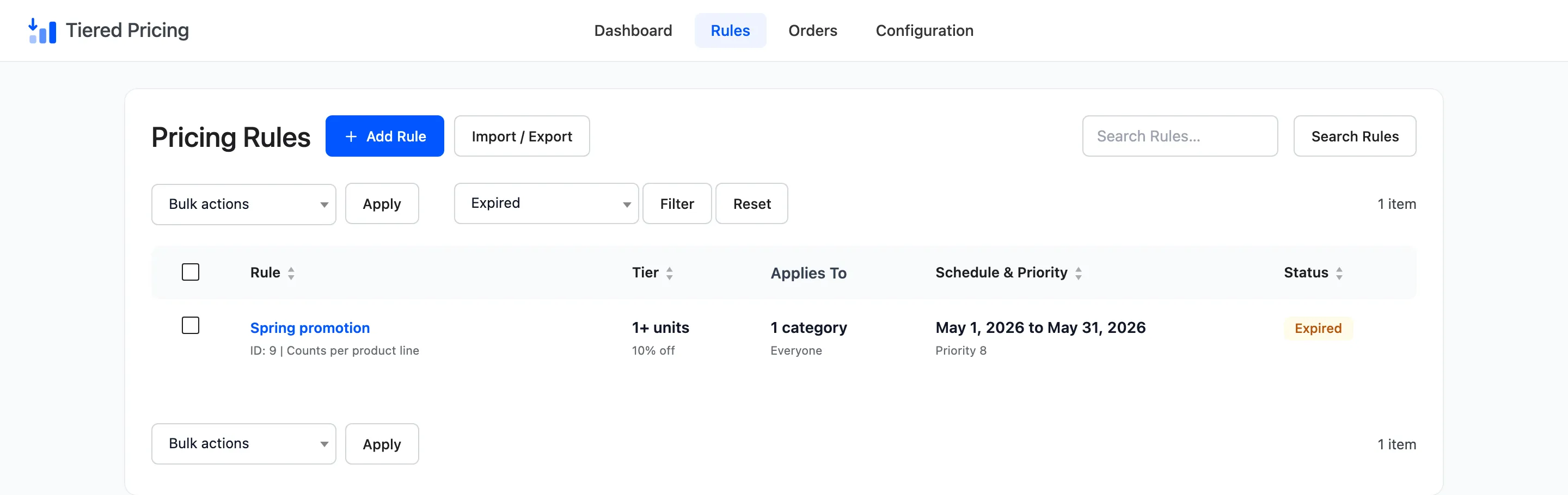Click the Filter button
Viewport: 1568px width, 495px height.
coord(677,204)
